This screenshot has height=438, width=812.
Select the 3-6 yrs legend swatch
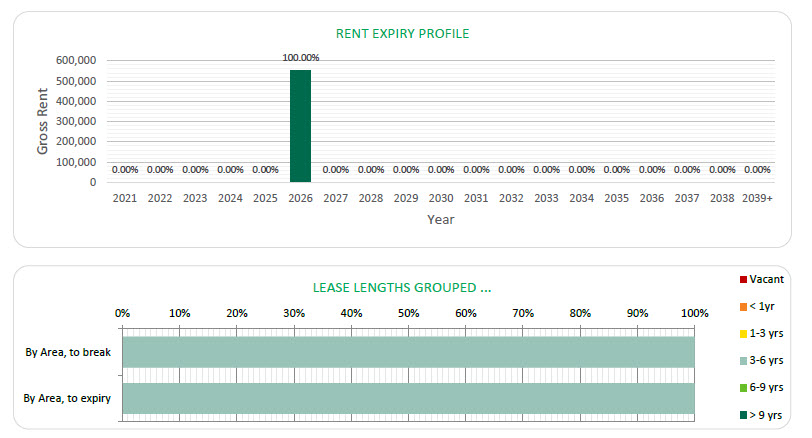pyautogui.click(x=743, y=360)
